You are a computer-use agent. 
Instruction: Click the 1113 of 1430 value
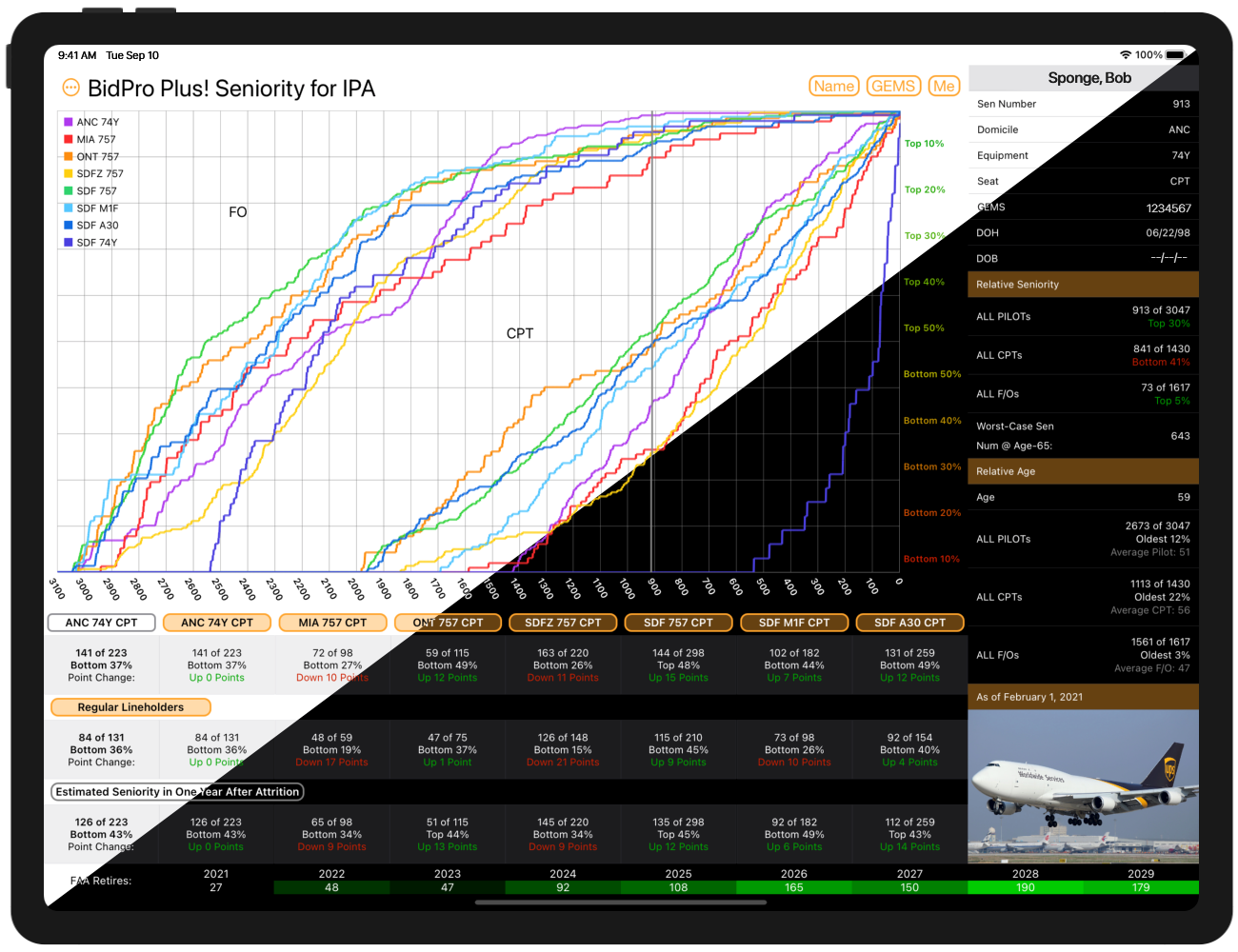1160,584
